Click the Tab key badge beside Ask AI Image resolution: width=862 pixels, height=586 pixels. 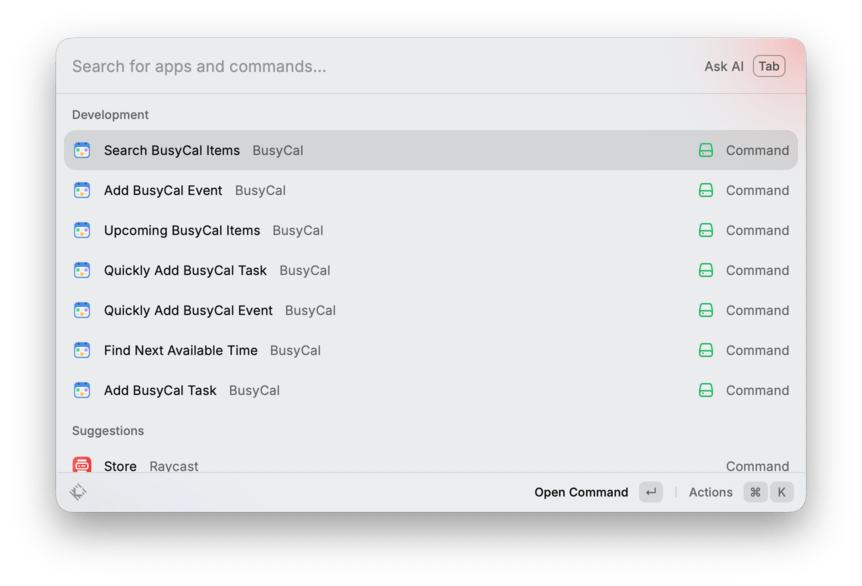769,66
